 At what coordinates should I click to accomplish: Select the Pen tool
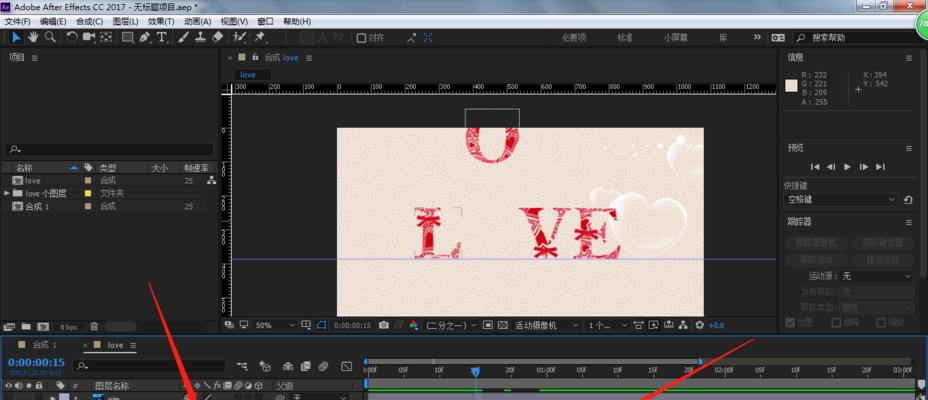[x=144, y=37]
